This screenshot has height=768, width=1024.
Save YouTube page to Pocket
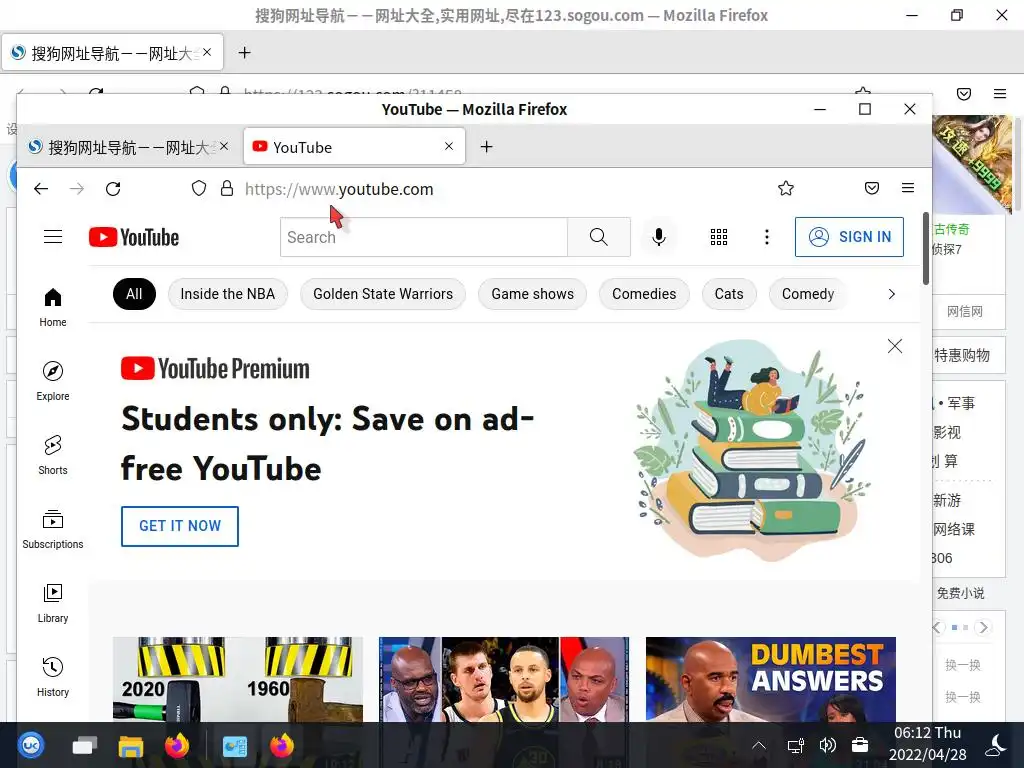pyautogui.click(x=872, y=189)
